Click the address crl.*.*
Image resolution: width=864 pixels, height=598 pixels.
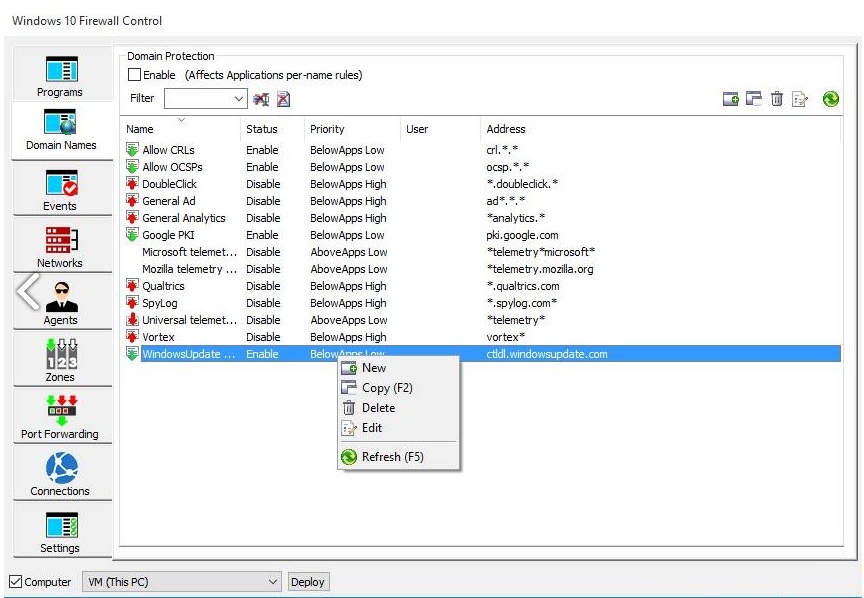point(502,149)
